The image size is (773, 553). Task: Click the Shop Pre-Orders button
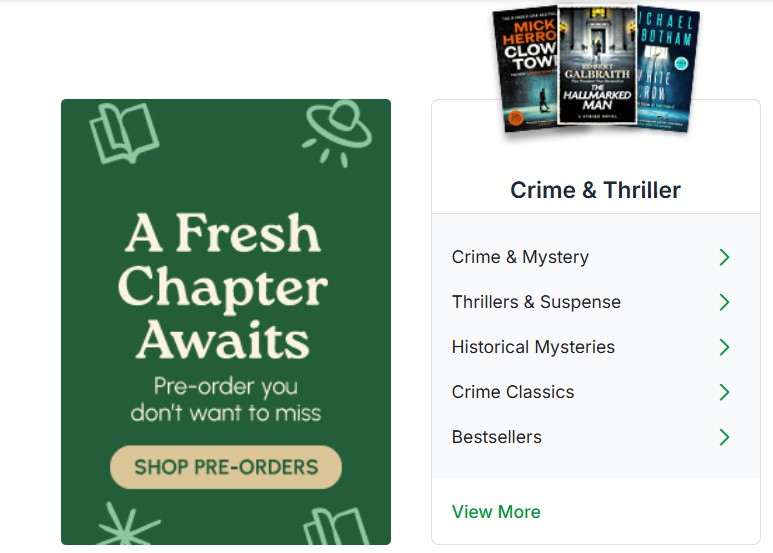(x=226, y=467)
